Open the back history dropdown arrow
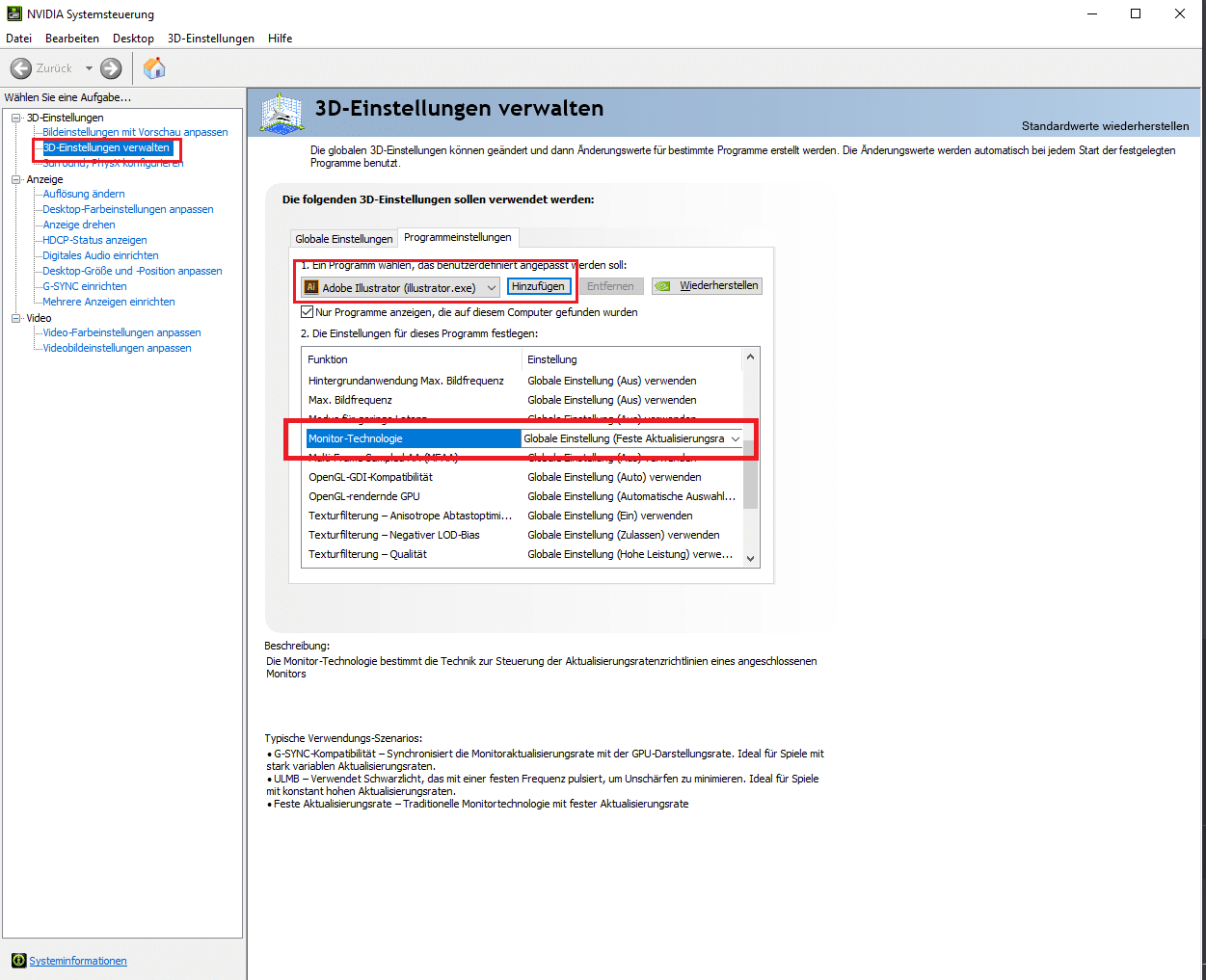Image resolution: width=1206 pixels, height=980 pixels. pos(89,68)
